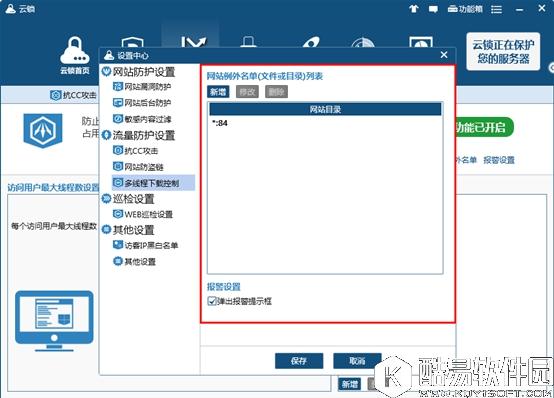Open 报警设置 link in main window
Screen dimensions: 554x398
tap(499, 160)
